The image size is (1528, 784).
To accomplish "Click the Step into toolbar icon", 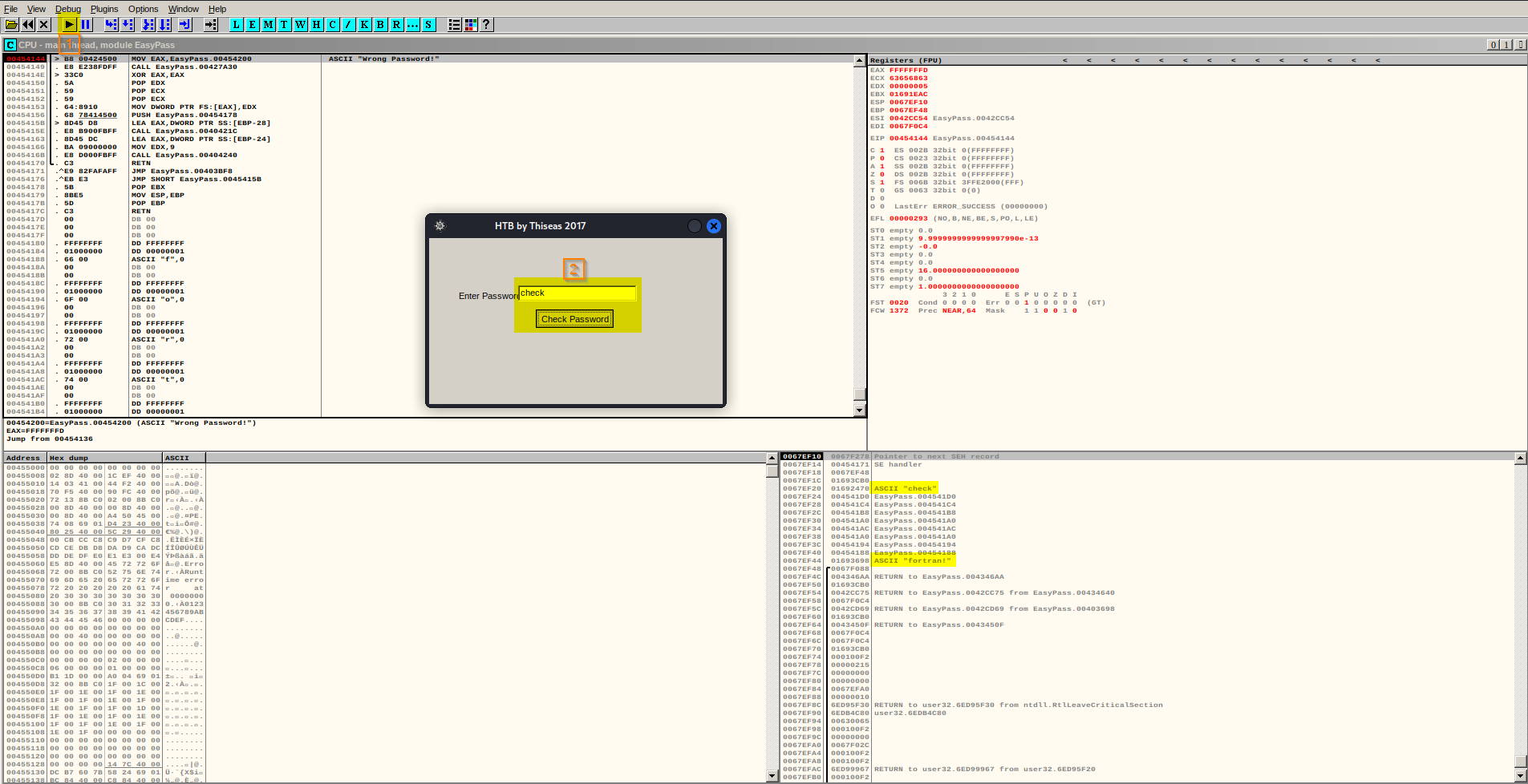I will (x=111, y=25).
